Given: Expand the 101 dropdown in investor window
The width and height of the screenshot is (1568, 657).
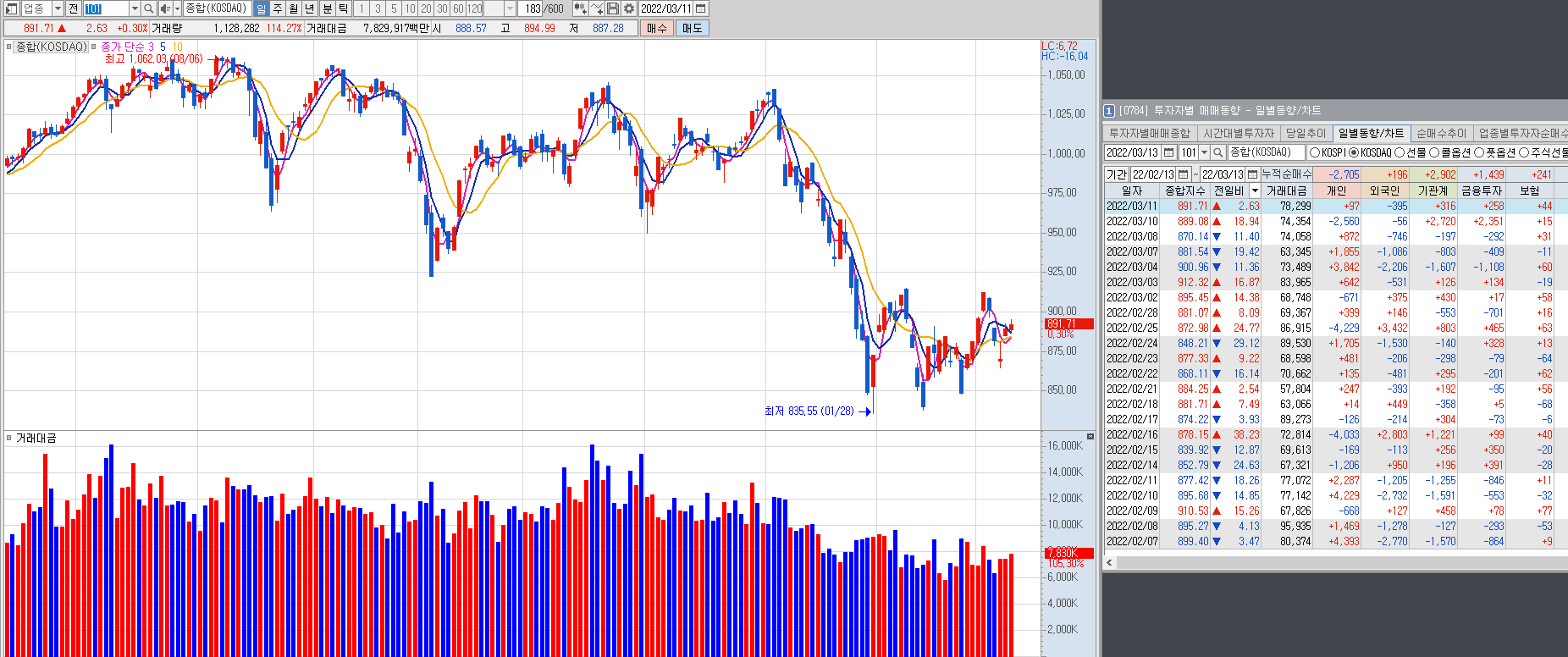Looking at the screenshot, I should coord(1205,152).
